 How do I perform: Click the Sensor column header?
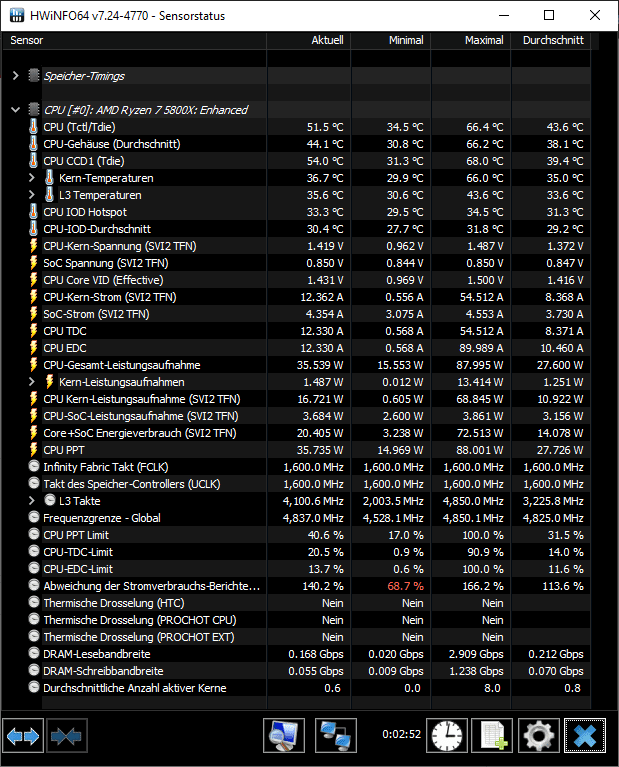click(x=134, y=40)
